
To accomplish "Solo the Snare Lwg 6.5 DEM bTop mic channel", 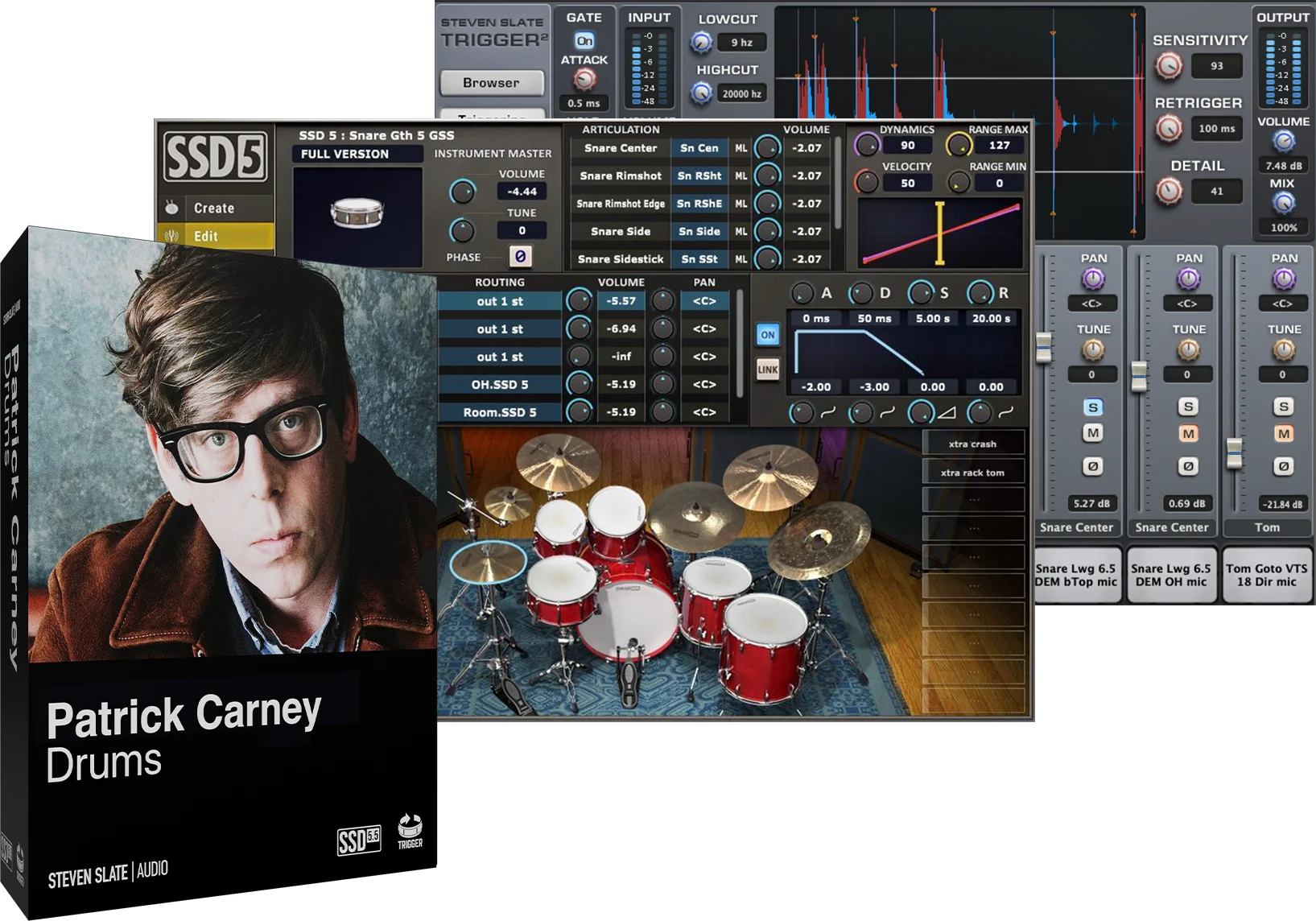I will (x=1092, y=407).
